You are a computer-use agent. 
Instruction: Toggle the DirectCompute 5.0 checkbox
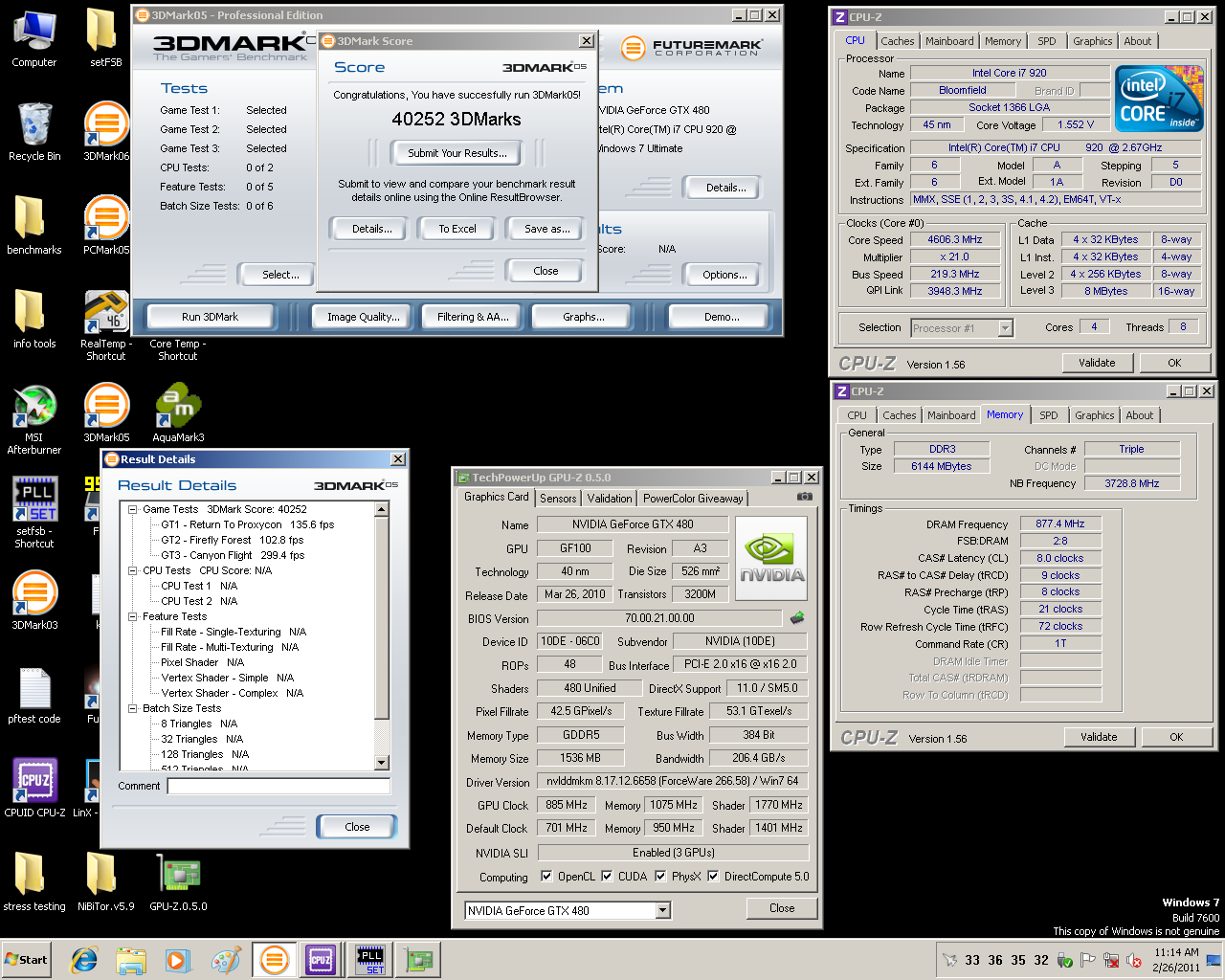(713, 876)
